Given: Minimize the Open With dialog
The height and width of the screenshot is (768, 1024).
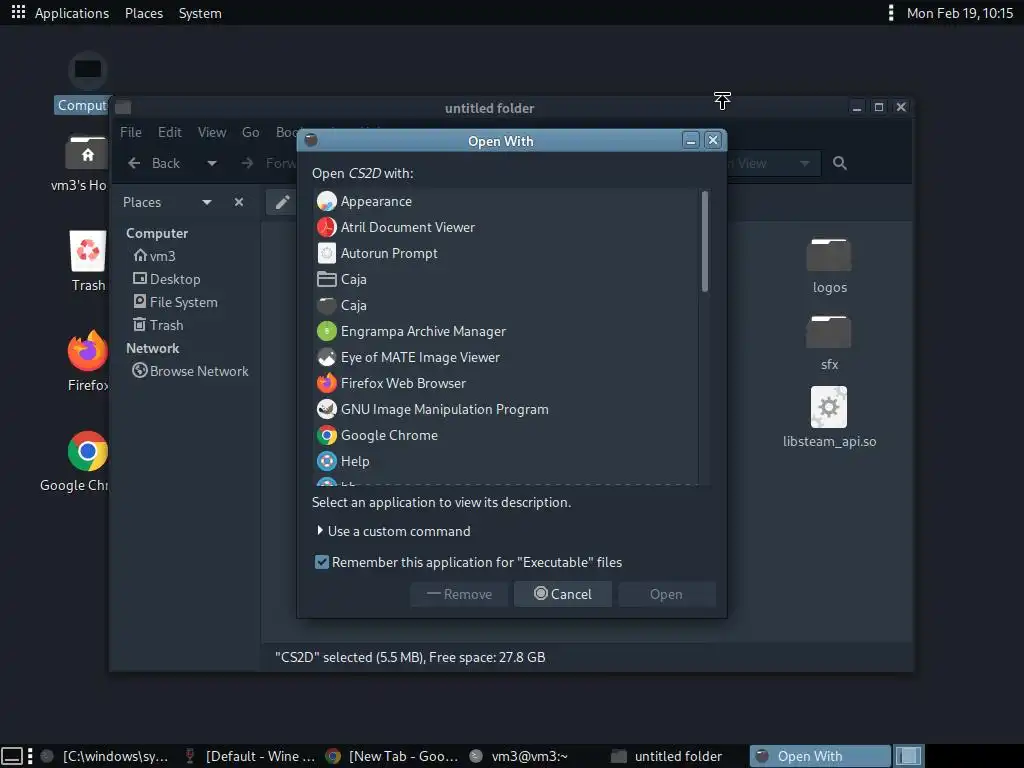Looking at the screenshot, I should (x=691, y=140).
